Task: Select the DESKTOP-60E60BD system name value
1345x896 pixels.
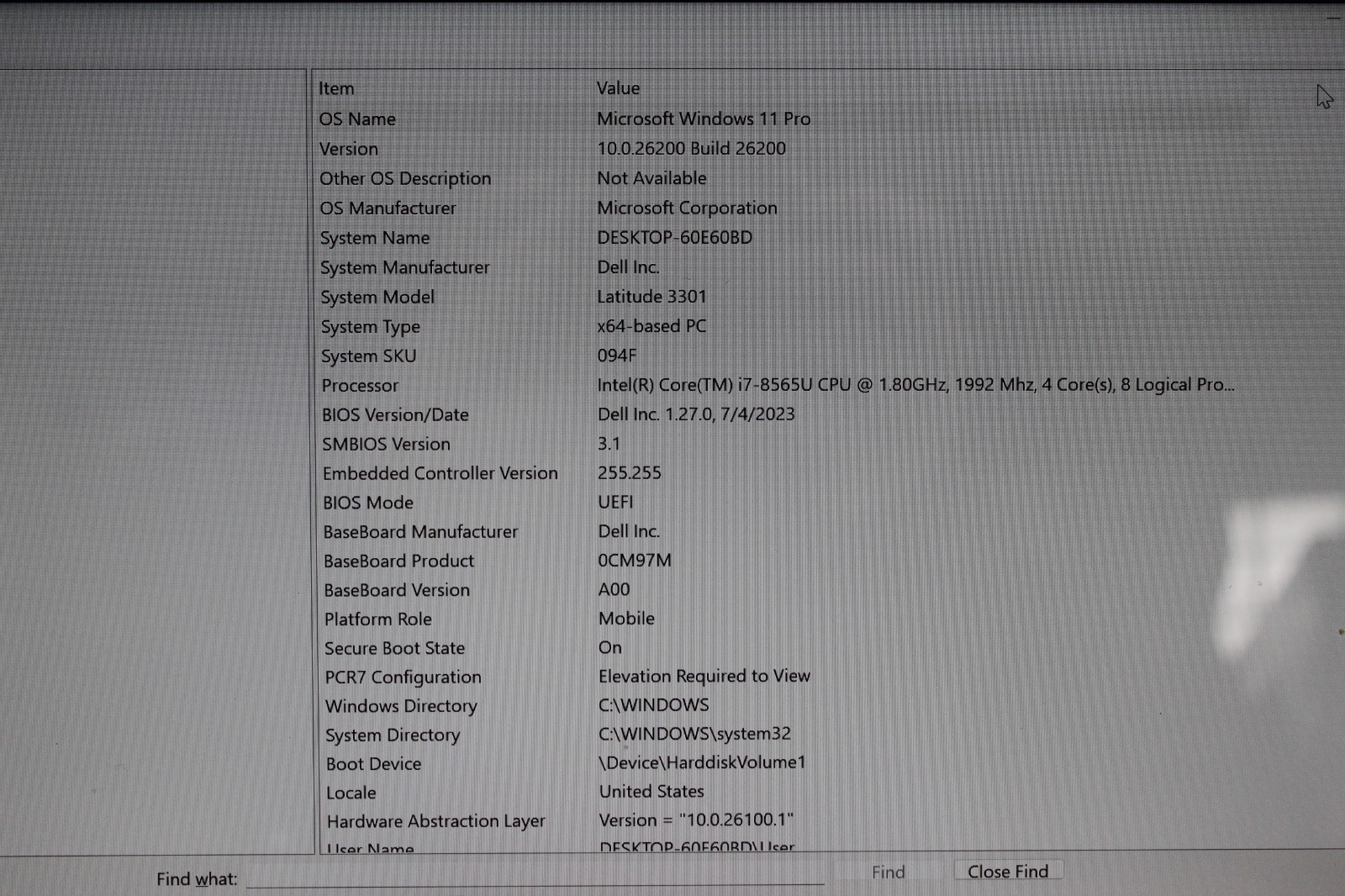Action: click(x=675, y=238)
